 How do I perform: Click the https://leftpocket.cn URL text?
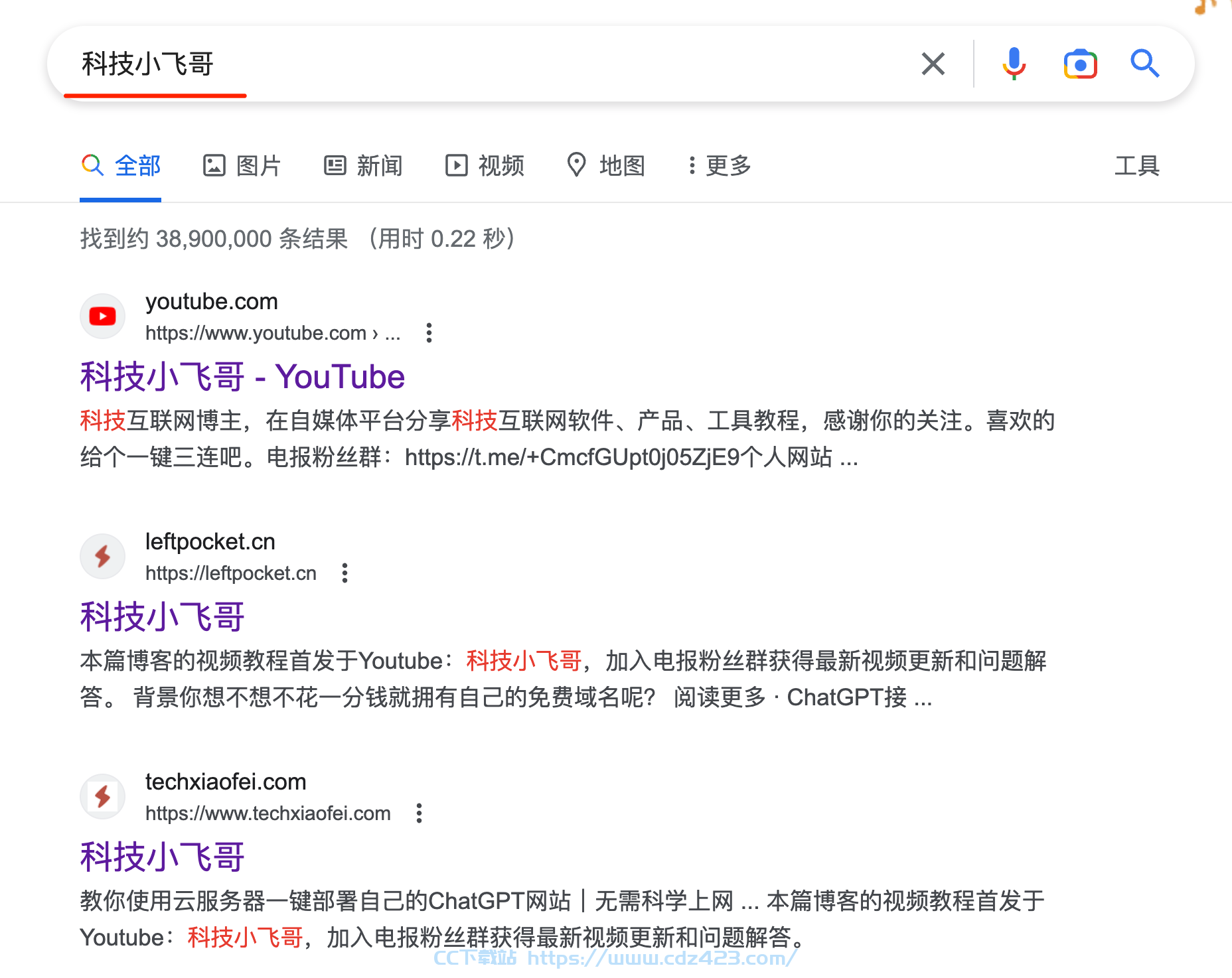point(231,573)
